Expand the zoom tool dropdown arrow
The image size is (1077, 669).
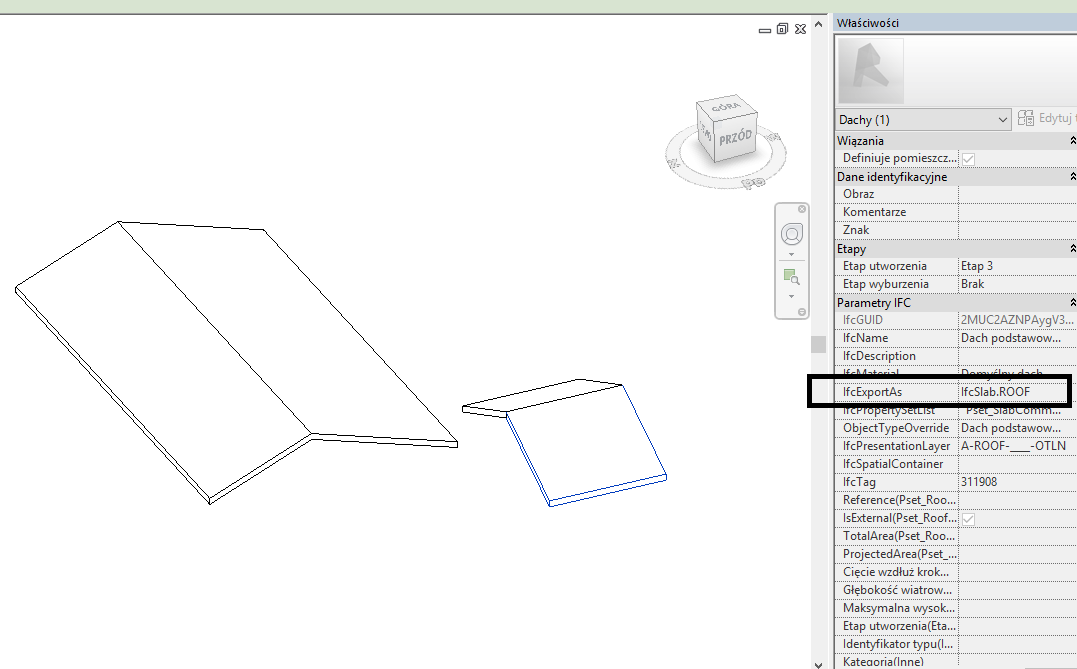click(x=791, y=297)
